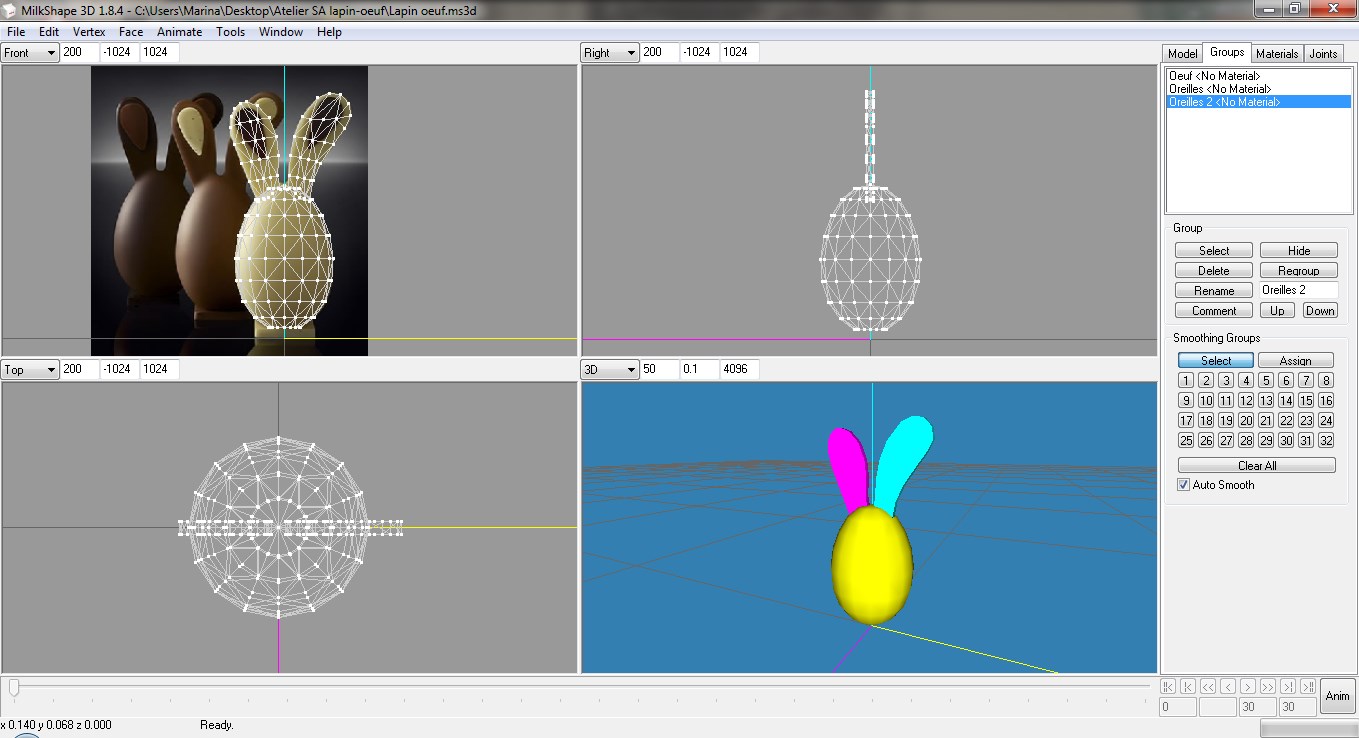Viewport: 1359px width, 738px height.
Task: Click Hide in the Group section
Action: click(x=1298, y=250)
